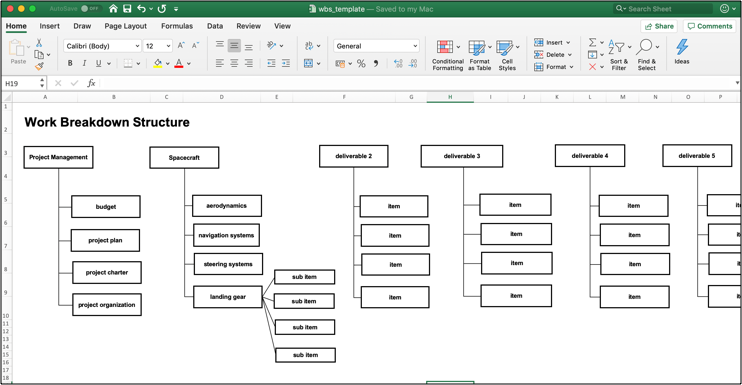Open Cell Styles gallery
Viewport: 742px width, 385px height.
pos(507,55)
